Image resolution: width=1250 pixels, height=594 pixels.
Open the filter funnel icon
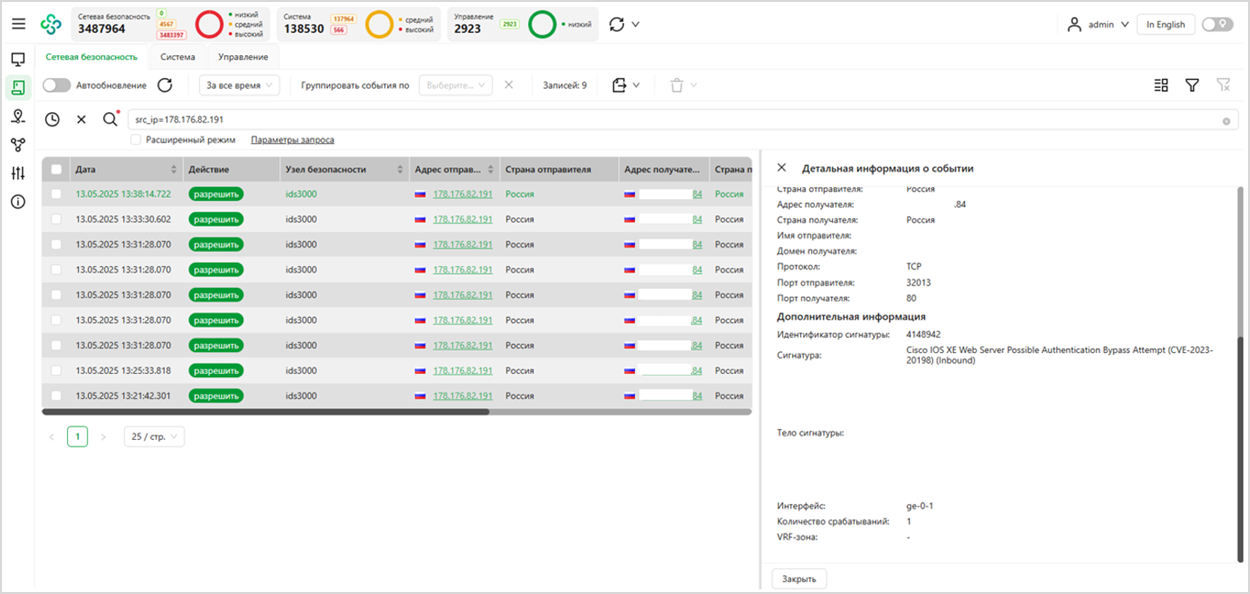pos(1192,86)
